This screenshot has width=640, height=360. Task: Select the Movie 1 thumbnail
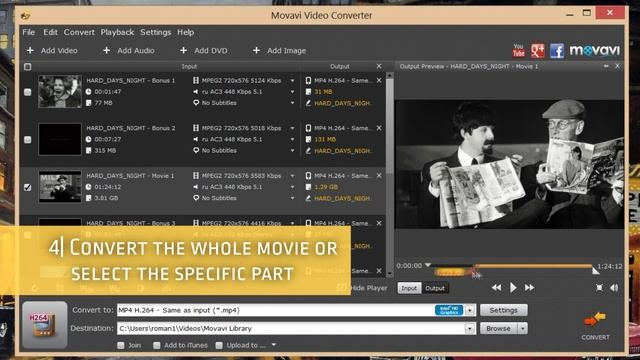click(x=60, y=187)
